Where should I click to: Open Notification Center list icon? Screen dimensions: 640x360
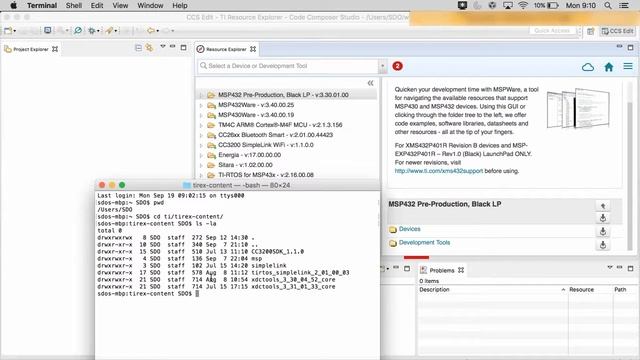pyautogui.click(x=624, y=5)
